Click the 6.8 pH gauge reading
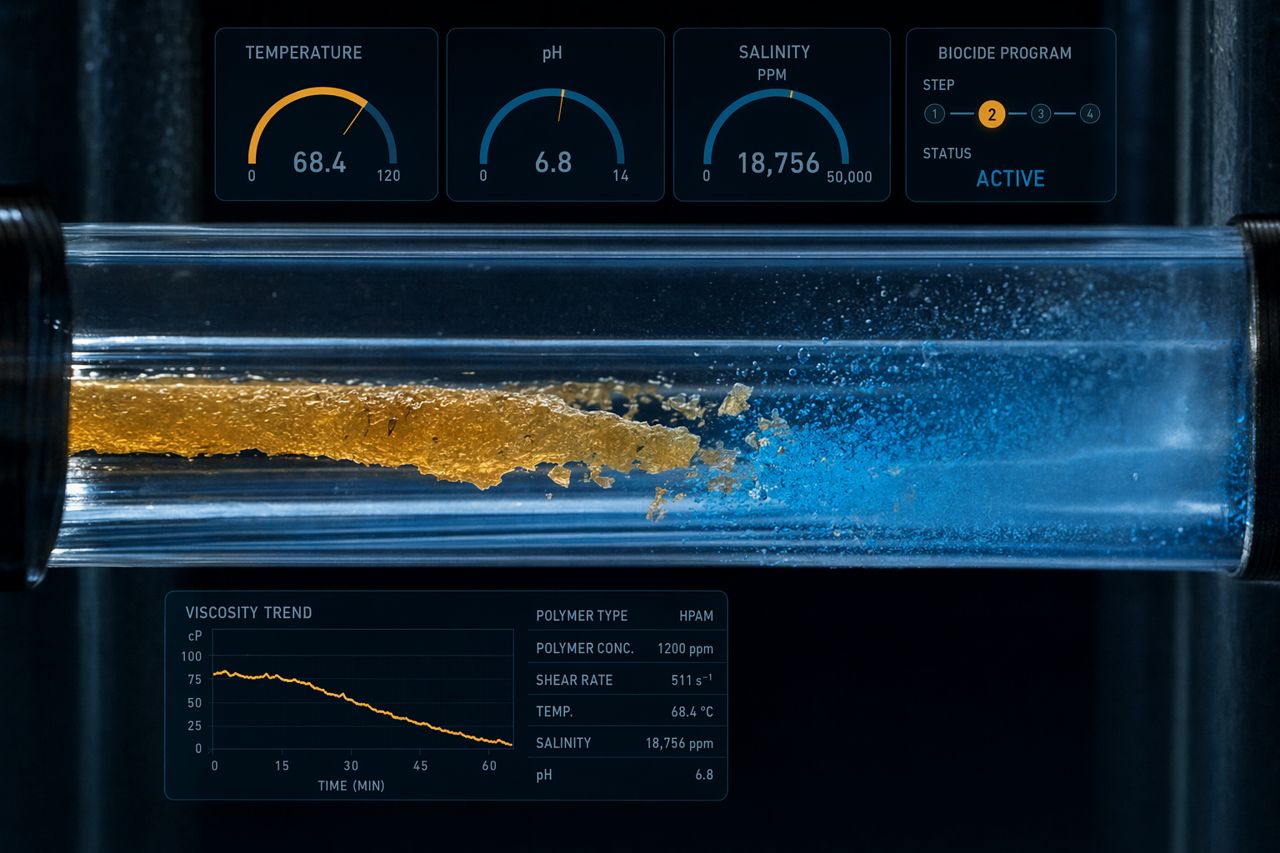The width and height of the screenshot is (1280, 853). coord(553,162)
